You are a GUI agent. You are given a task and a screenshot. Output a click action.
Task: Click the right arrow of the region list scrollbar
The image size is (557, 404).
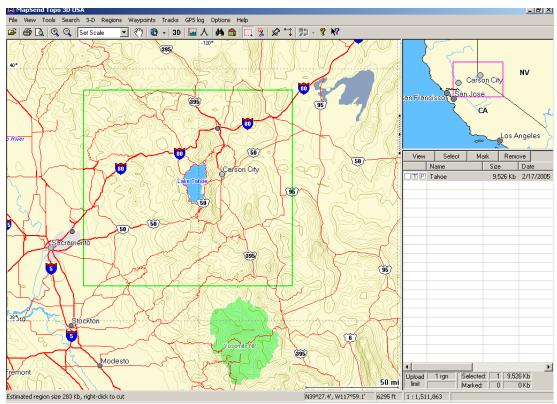point(549,366)
